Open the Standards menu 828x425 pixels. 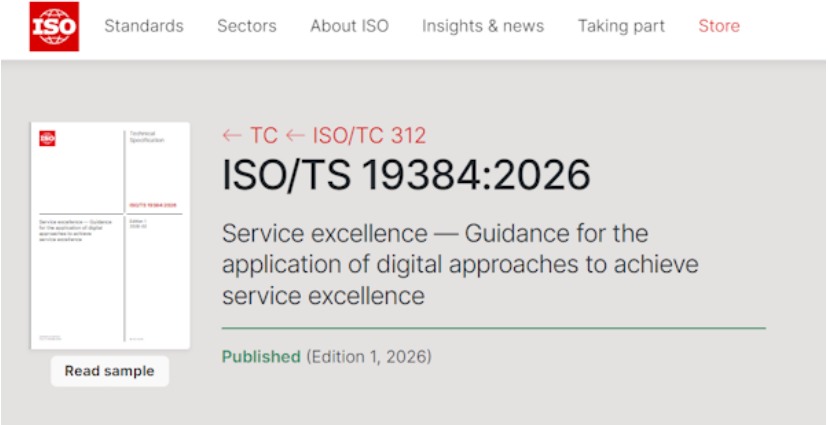(144, 26)
